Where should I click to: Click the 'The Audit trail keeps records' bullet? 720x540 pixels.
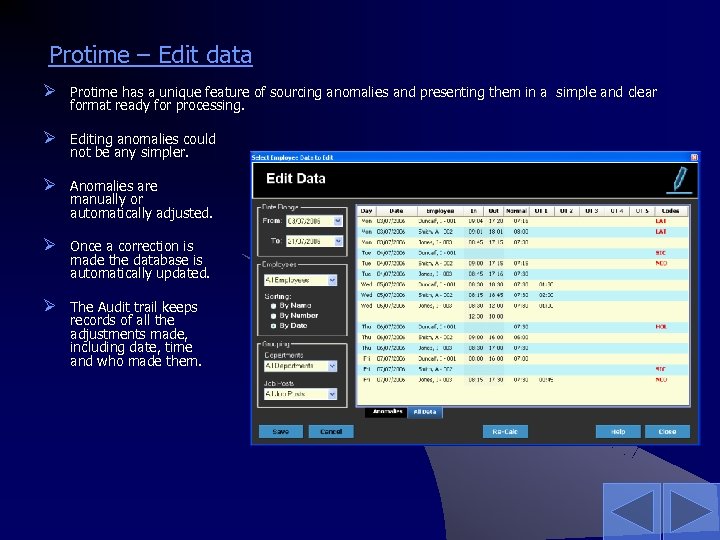click(136, 334)
